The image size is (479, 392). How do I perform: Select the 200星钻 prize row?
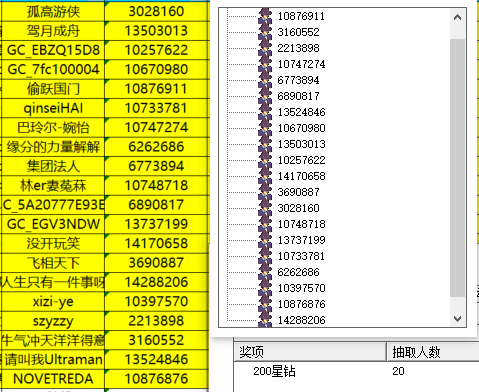click(x=356, y=371)
